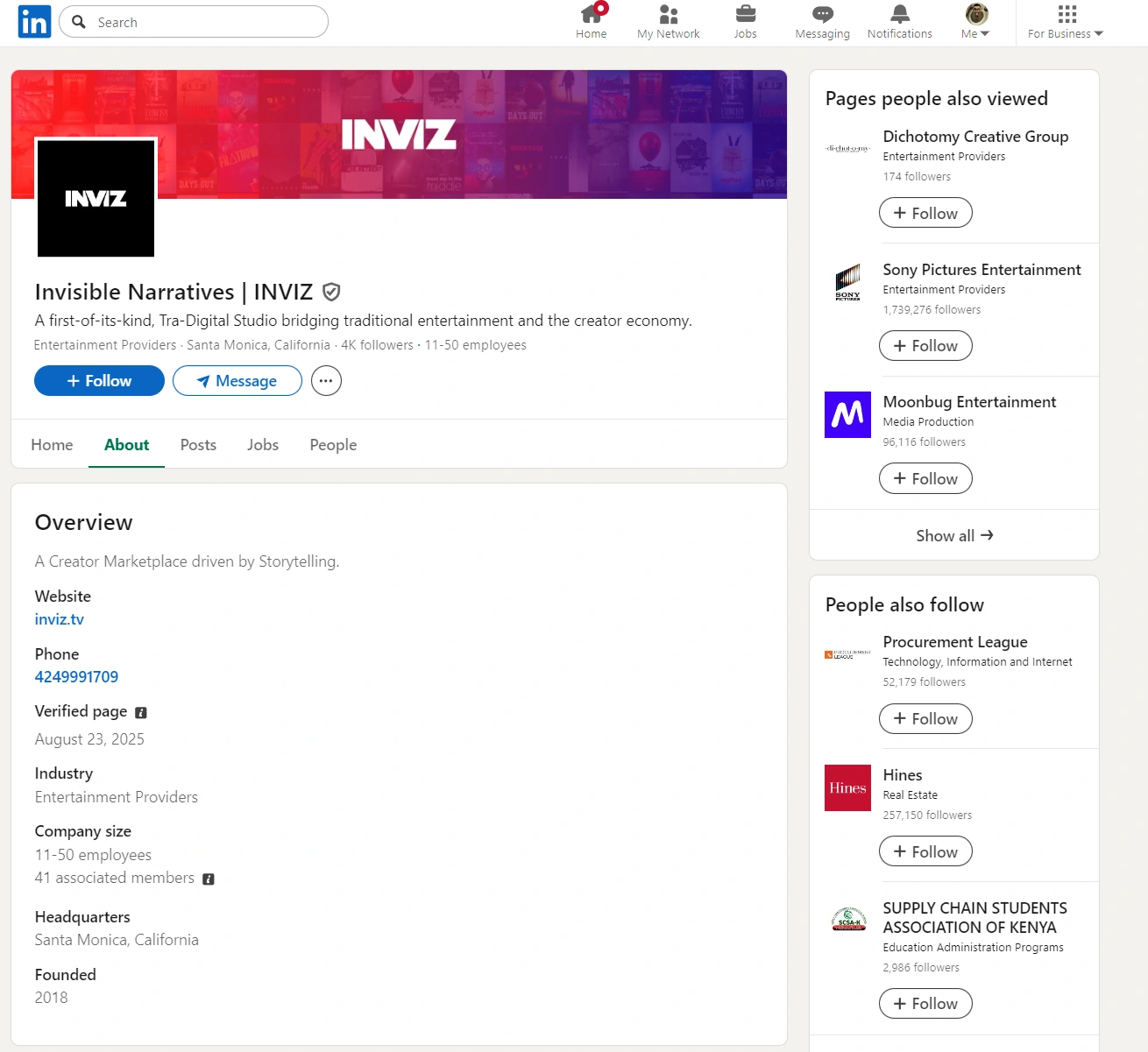Click the founded year 2018
1148x1052 pixels.
click(x=51, y=998)
